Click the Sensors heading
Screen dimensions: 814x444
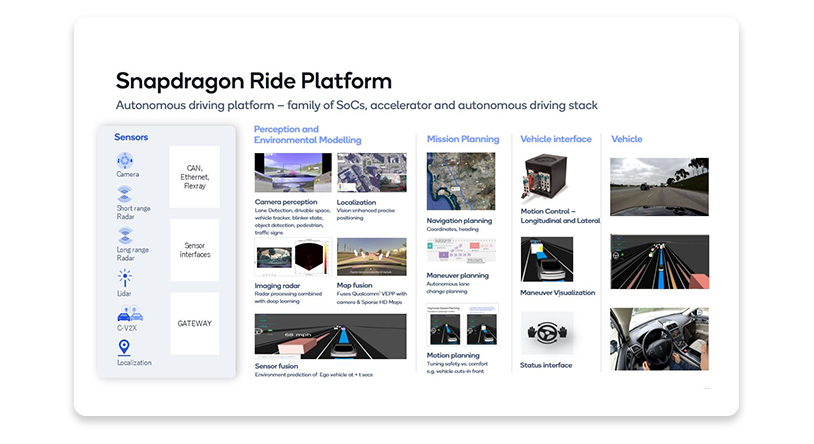[x=131, y=137]
